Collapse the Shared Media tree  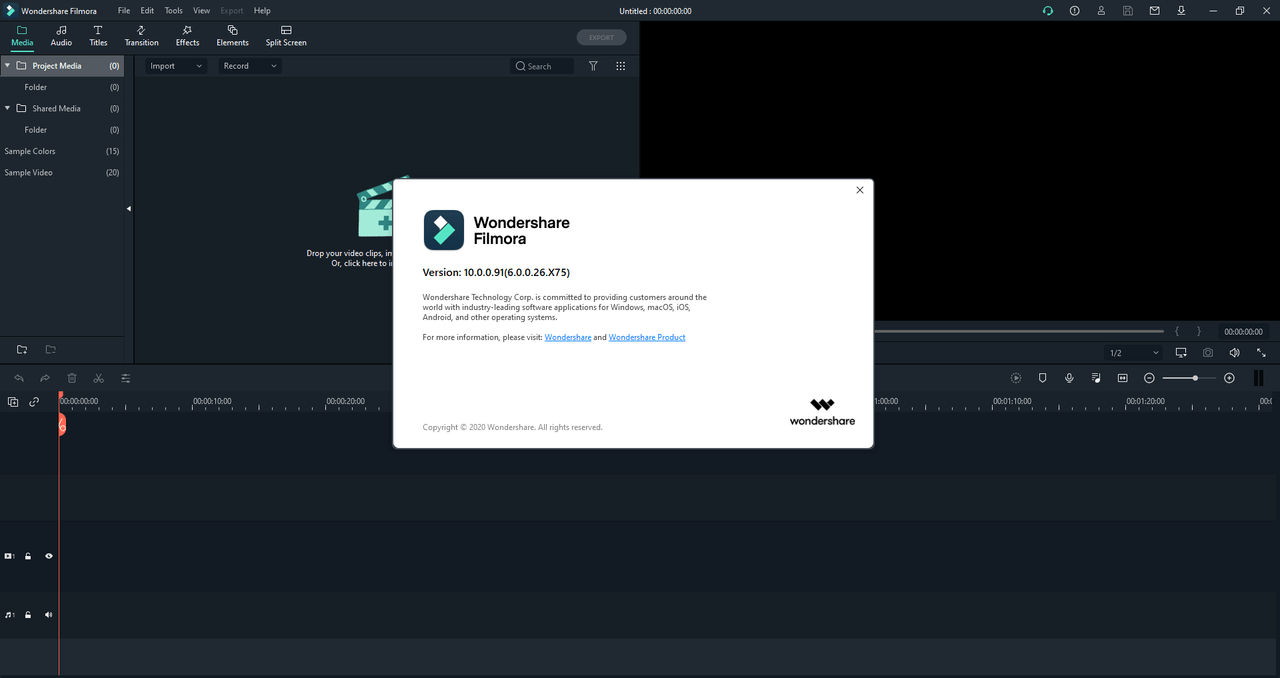tap(7, 108)
